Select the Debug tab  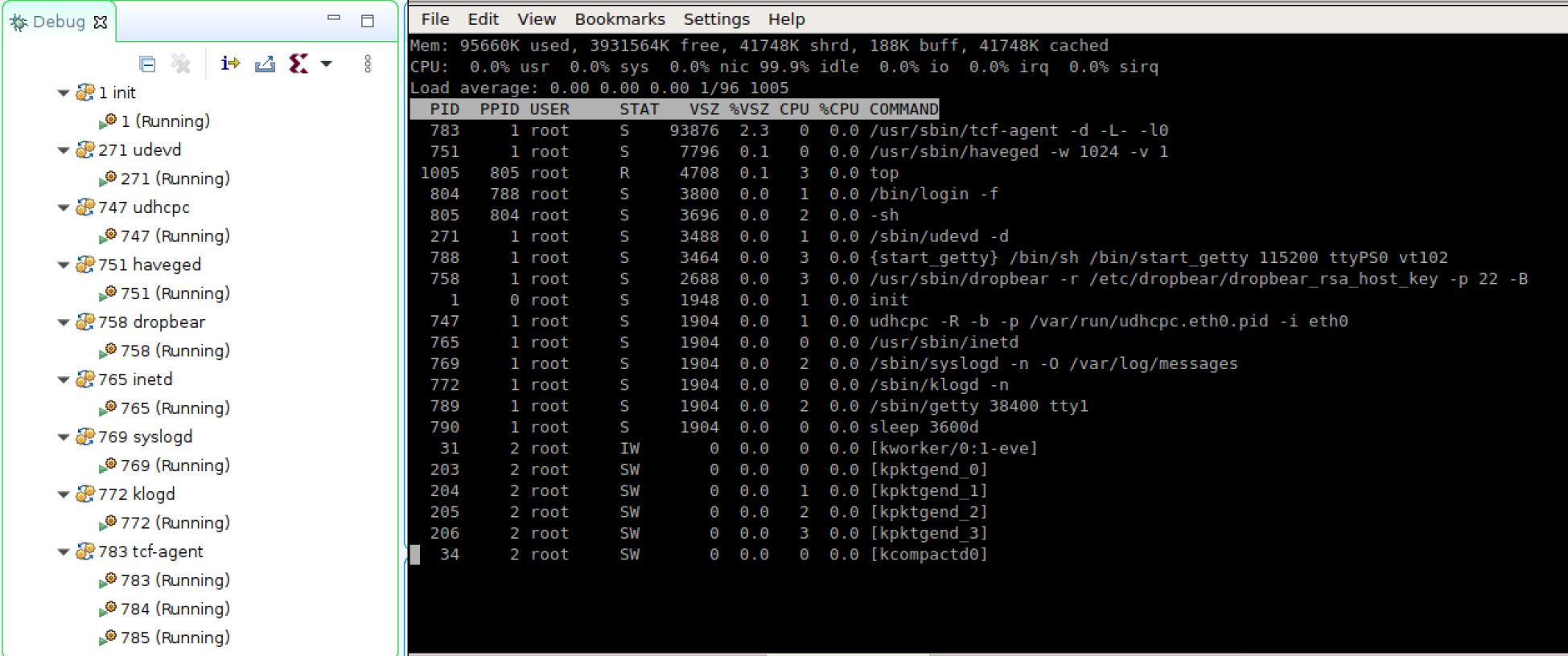58,22
